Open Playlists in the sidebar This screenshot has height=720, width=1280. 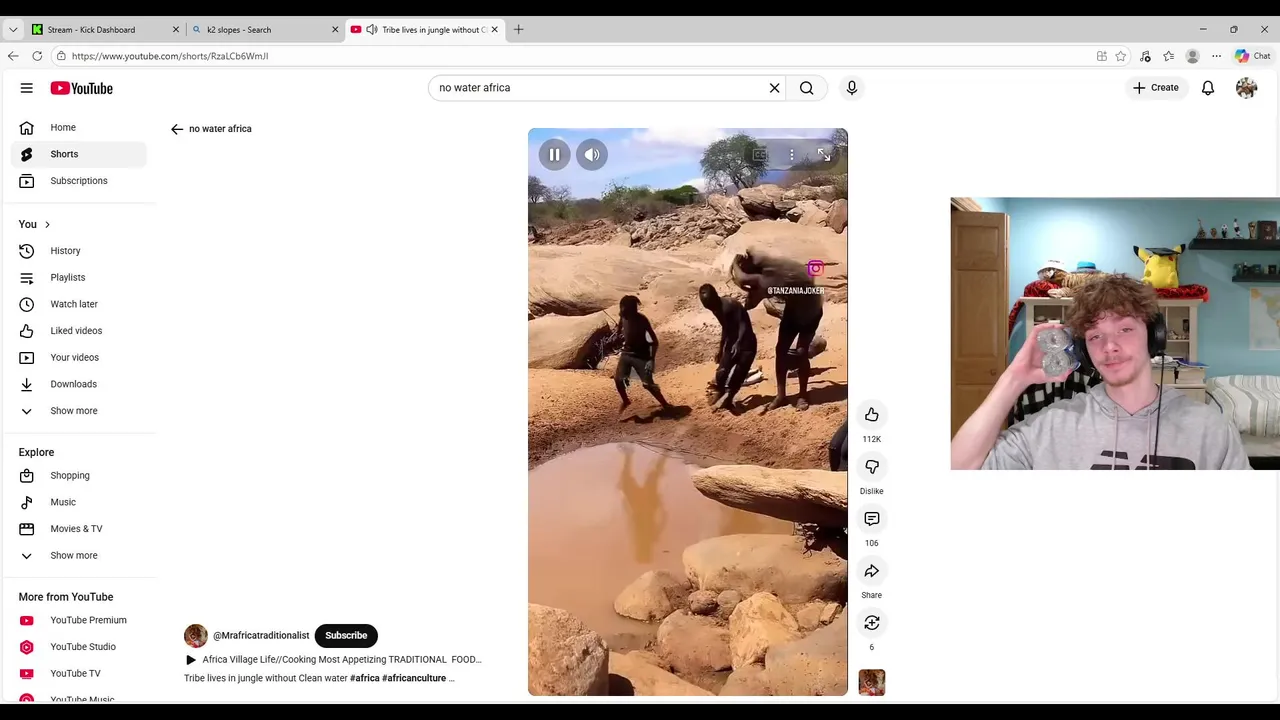point(79,277)
